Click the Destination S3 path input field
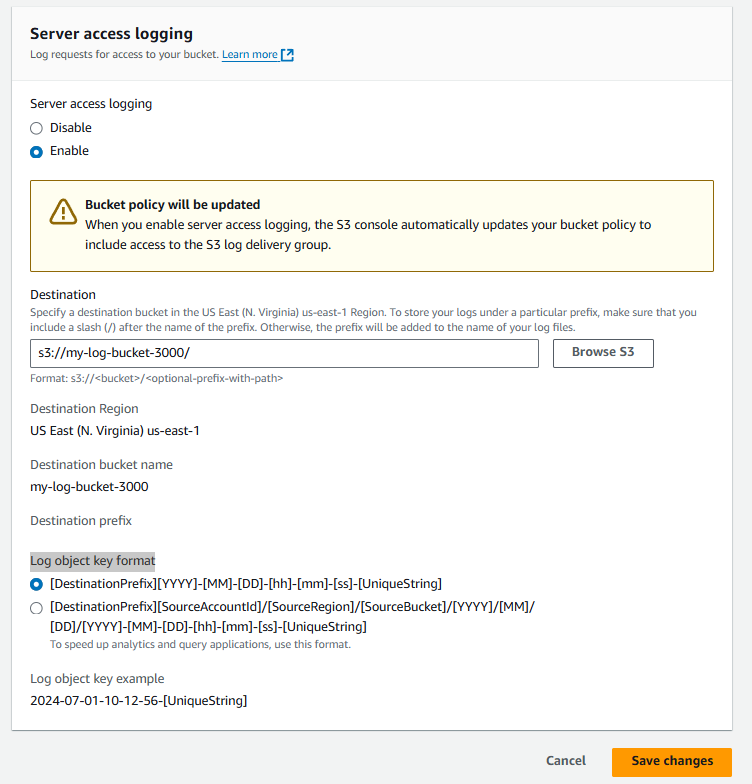The height and width of the screenshot is (784, 752). pos(284,353)
